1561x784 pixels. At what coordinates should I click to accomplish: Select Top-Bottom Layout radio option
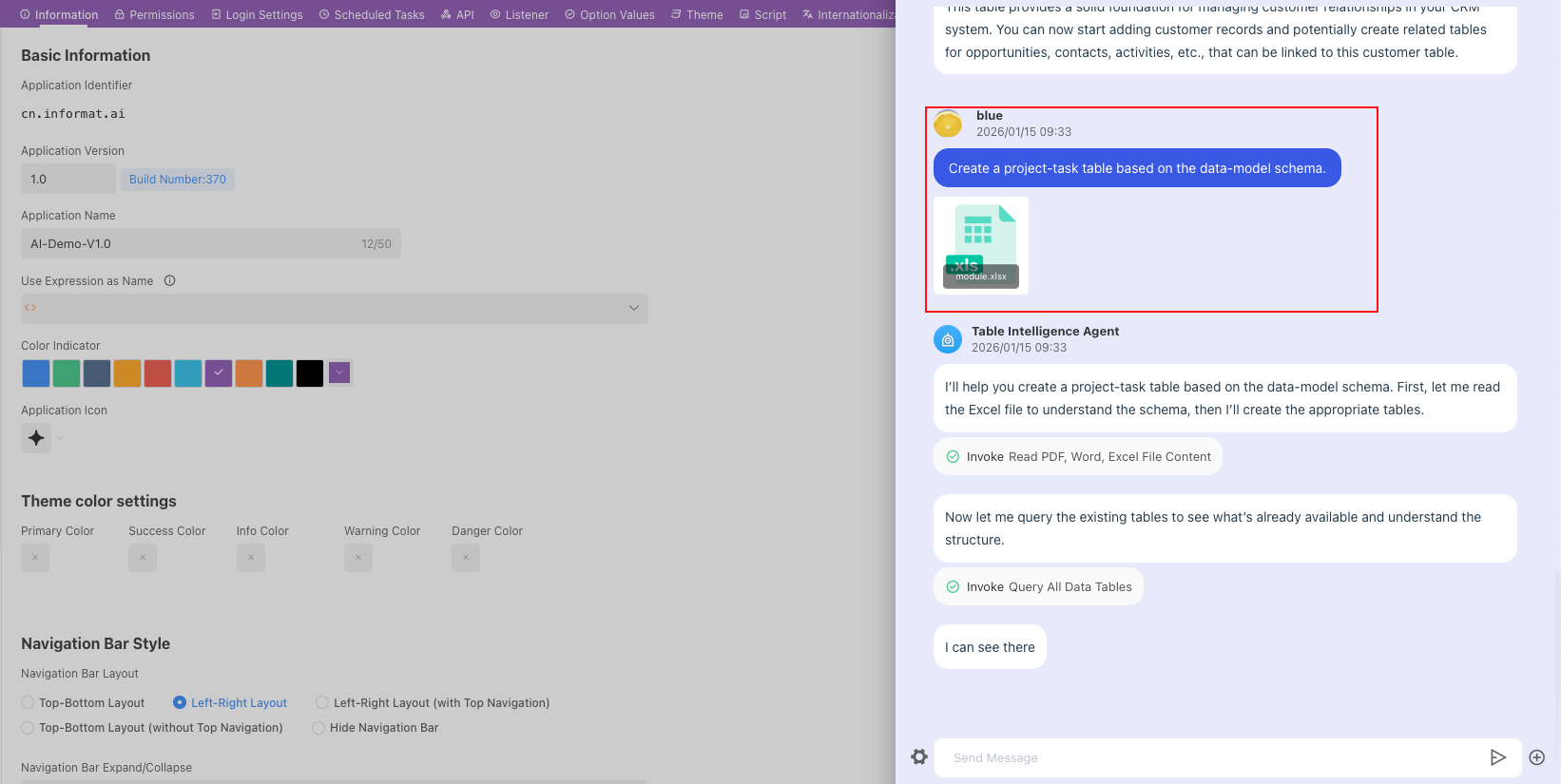29,703
